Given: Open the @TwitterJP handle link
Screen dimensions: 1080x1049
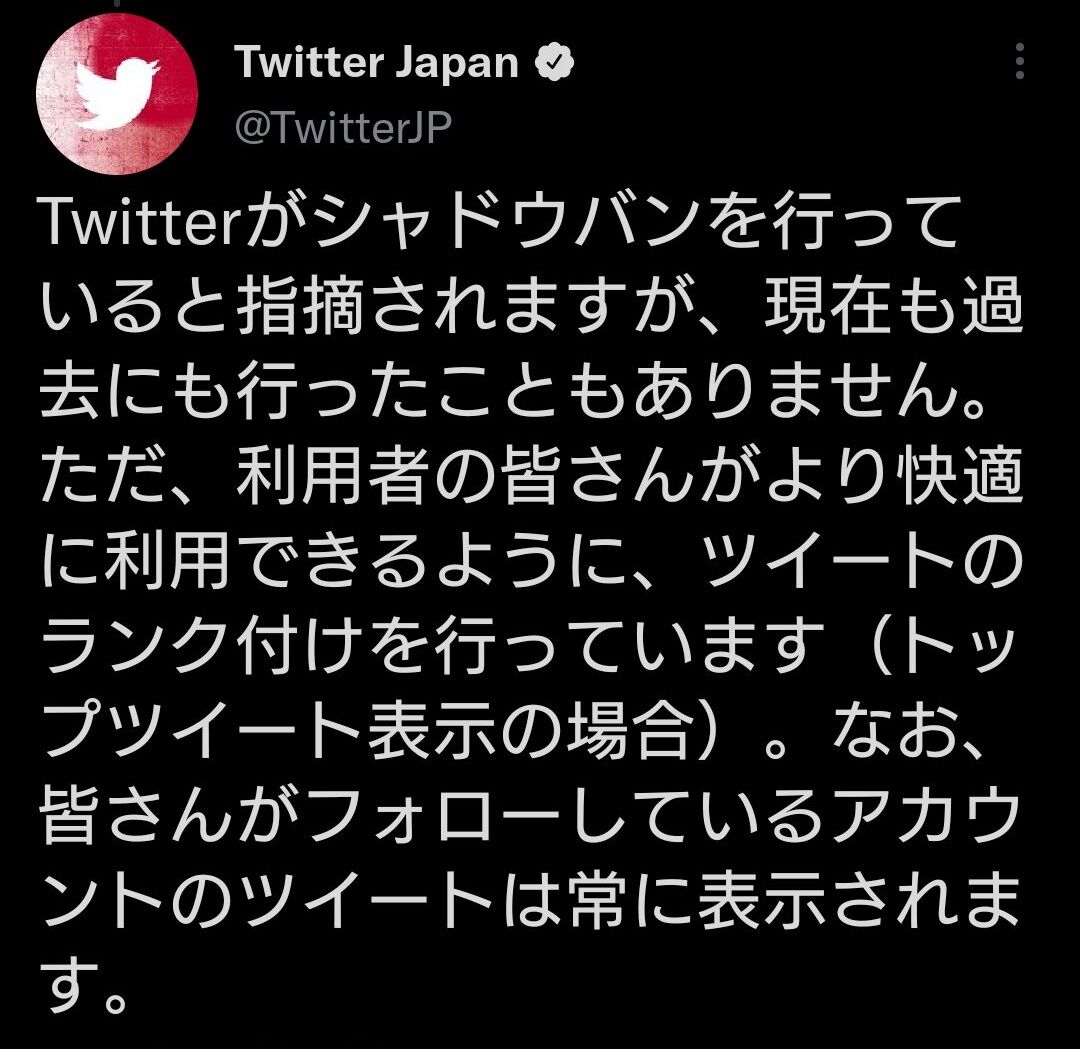Looking at the screenshot, I should click(343, 127).
